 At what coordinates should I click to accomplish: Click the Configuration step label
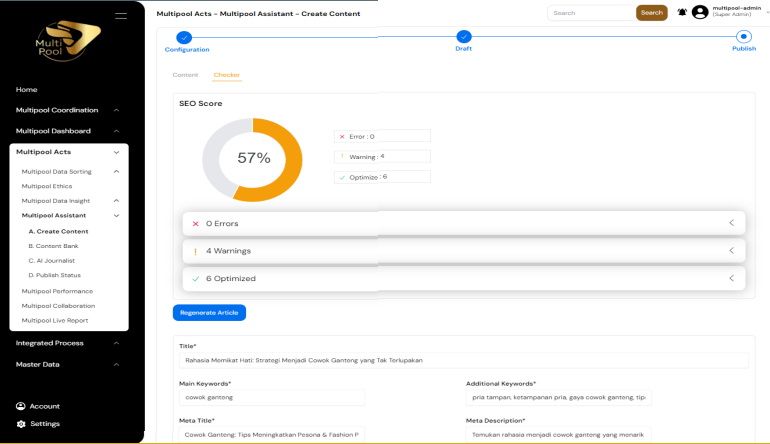coord(187,50)
